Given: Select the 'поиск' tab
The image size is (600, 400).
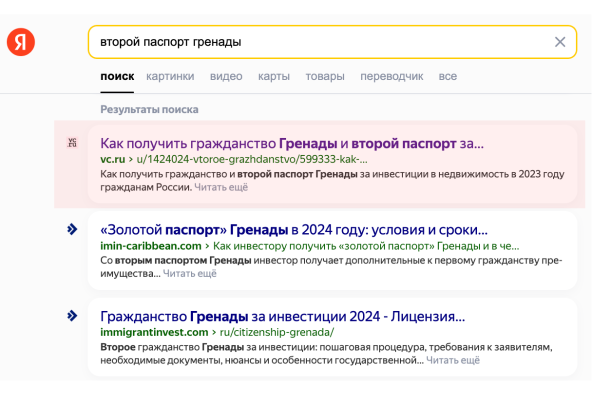Looking at the screenshot, I should click(117, 76).
